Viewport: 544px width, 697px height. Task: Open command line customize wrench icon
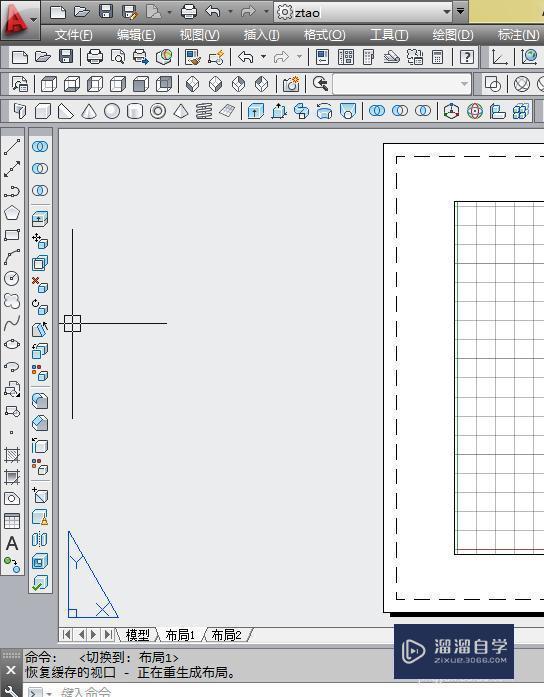click(12, 691)
